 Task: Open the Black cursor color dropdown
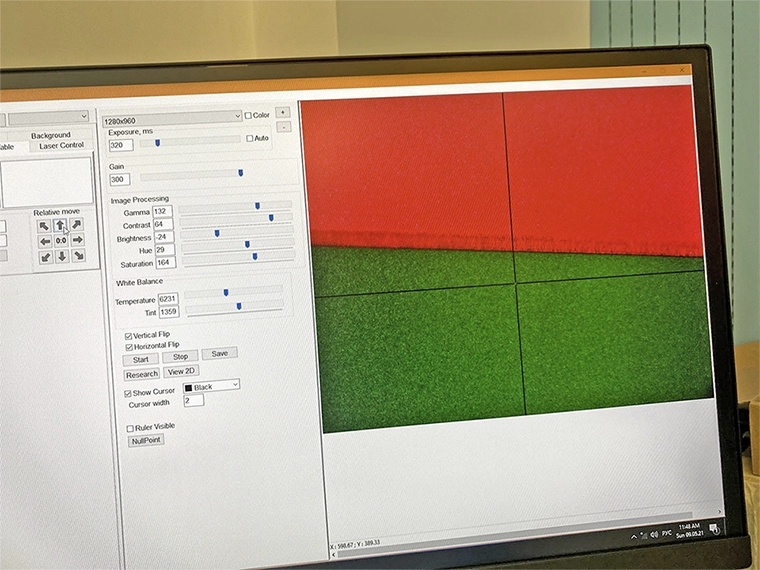pyautogui.click(x=210, y=386)
